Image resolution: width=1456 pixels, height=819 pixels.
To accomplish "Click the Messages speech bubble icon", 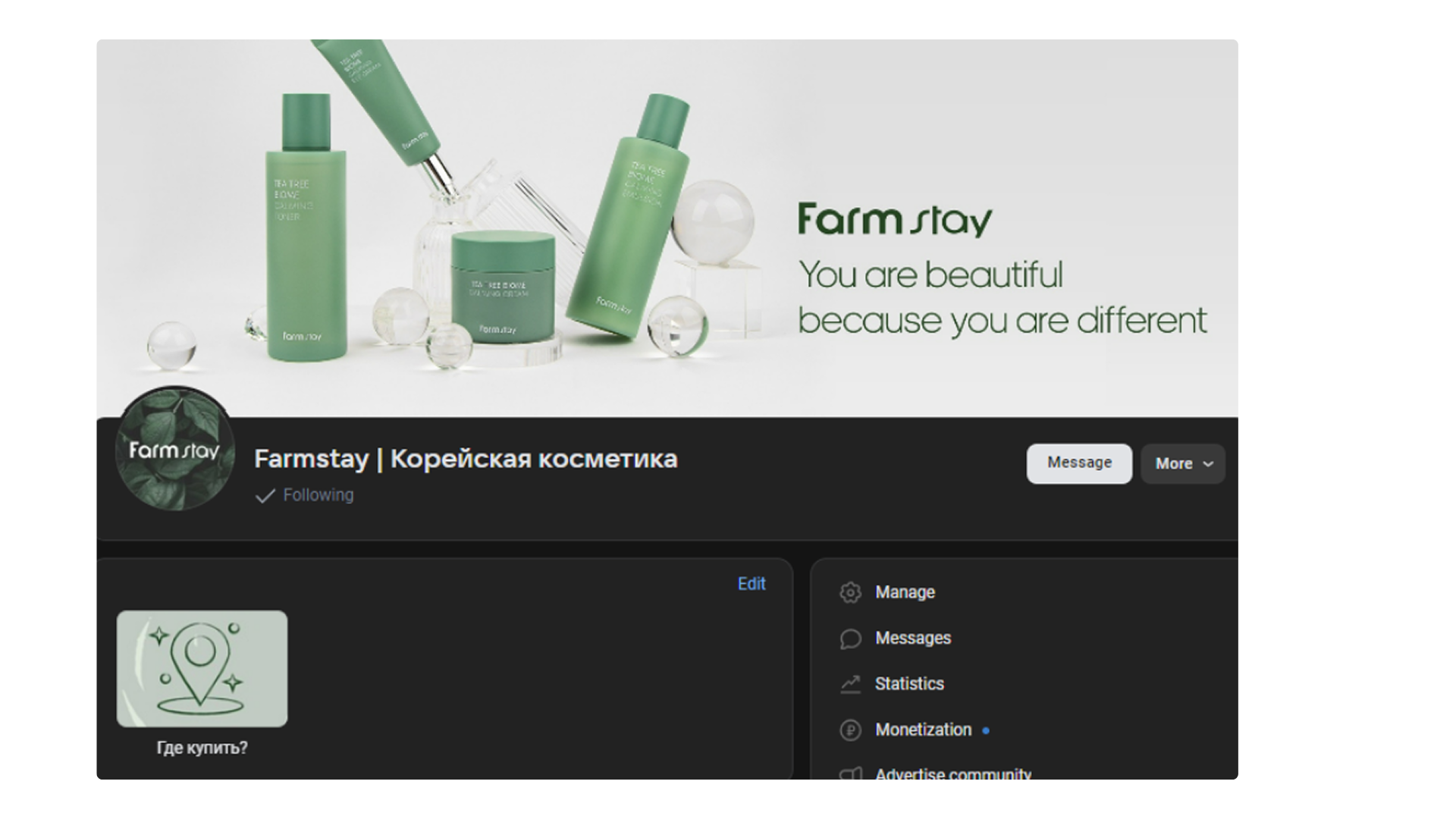I will pos(851,639).
